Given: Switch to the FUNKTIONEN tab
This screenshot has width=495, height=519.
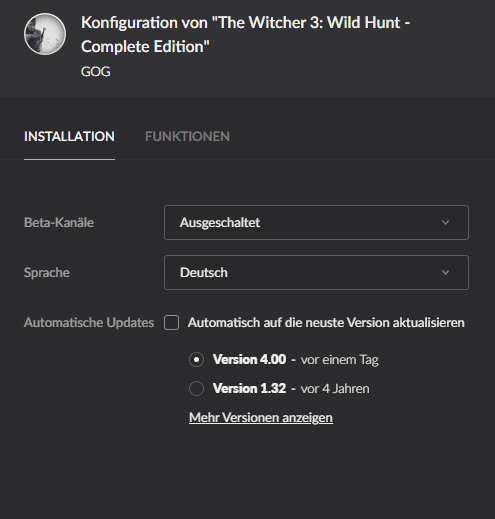Looking at the screenshot, I should [187, 136].
